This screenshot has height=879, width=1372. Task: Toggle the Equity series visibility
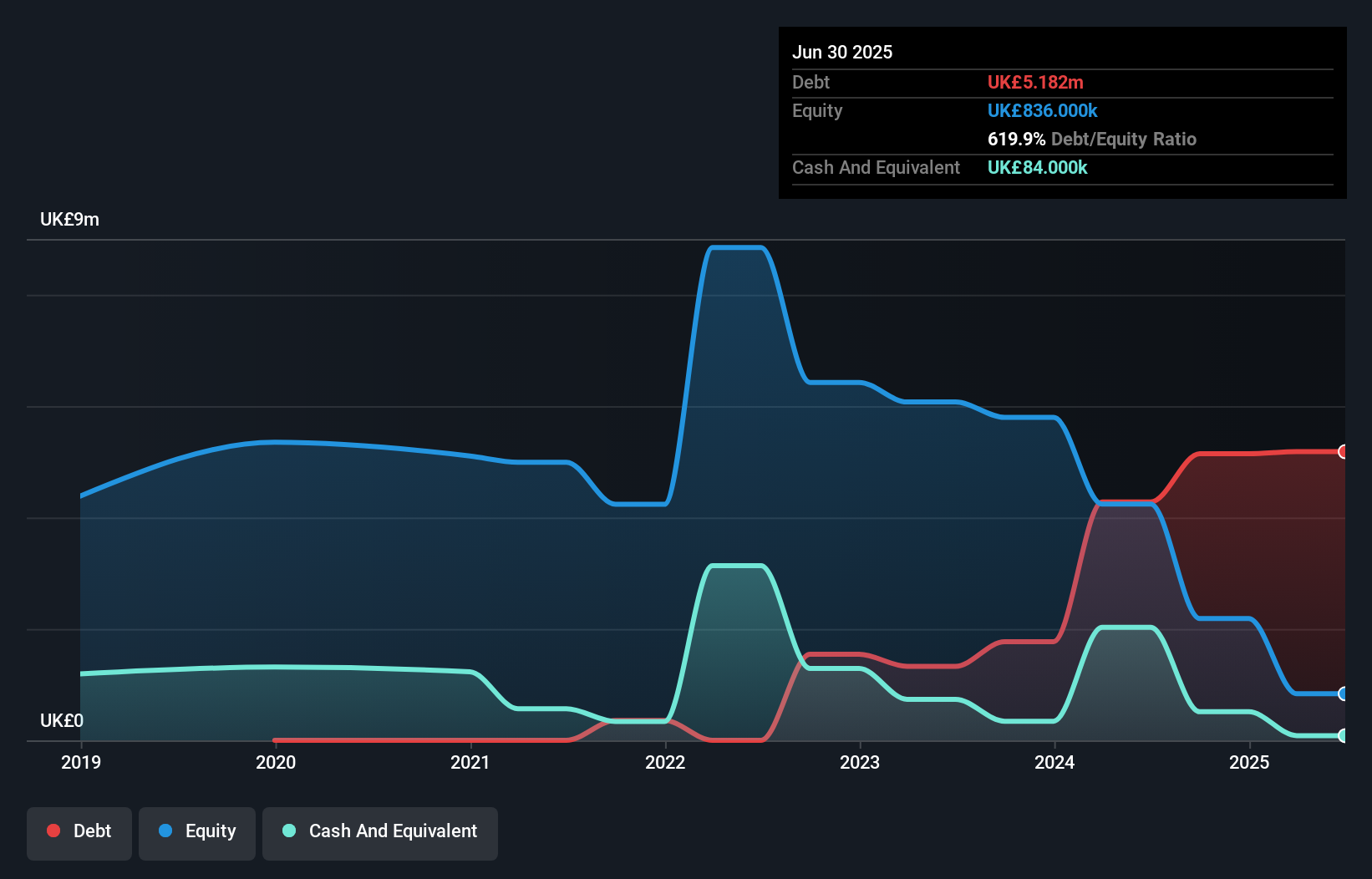[197, 831]
